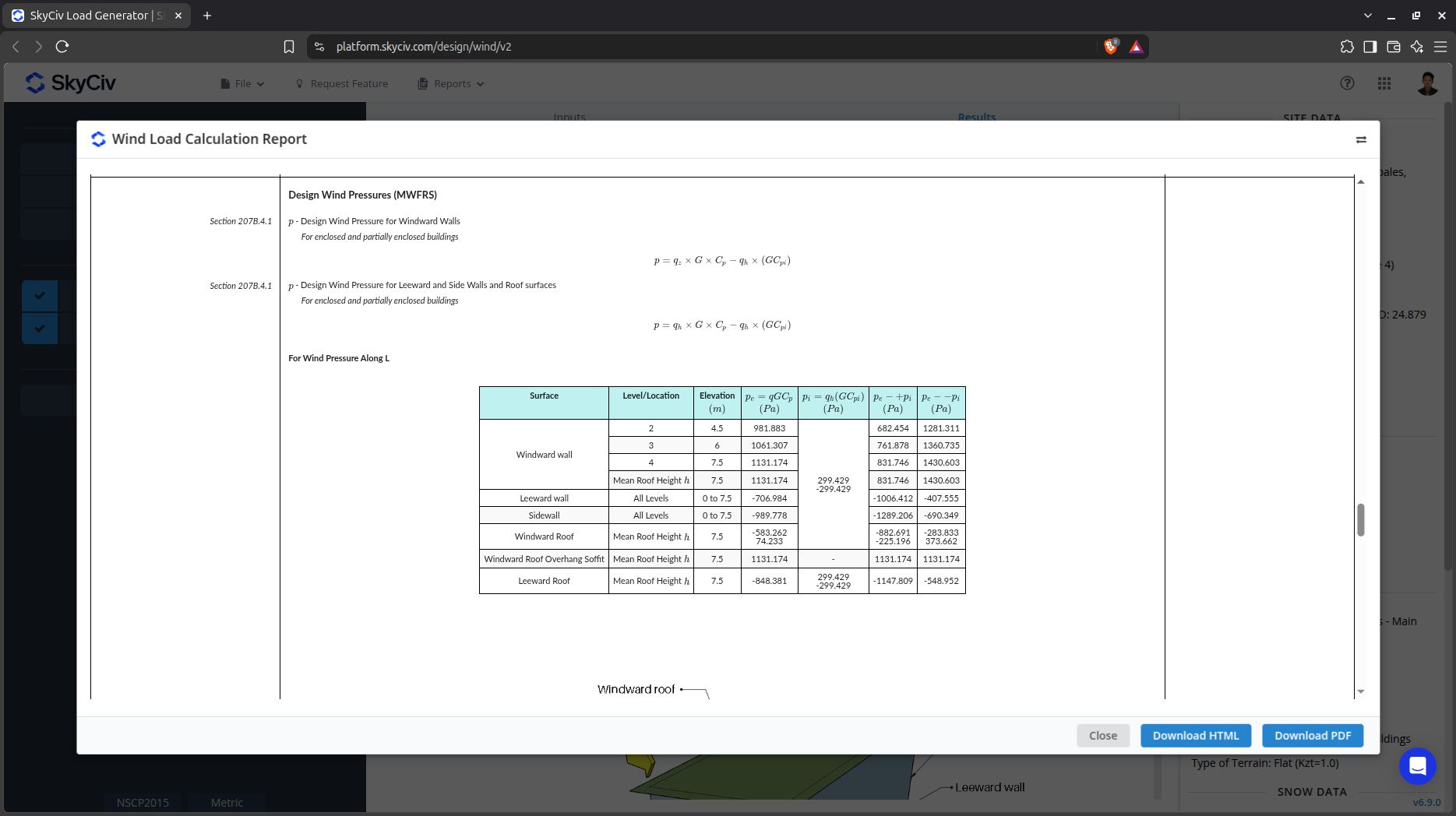Switch to the Results tab
Screen dimensions: 1456x816
pyautogui.click(x=977, y=117)
